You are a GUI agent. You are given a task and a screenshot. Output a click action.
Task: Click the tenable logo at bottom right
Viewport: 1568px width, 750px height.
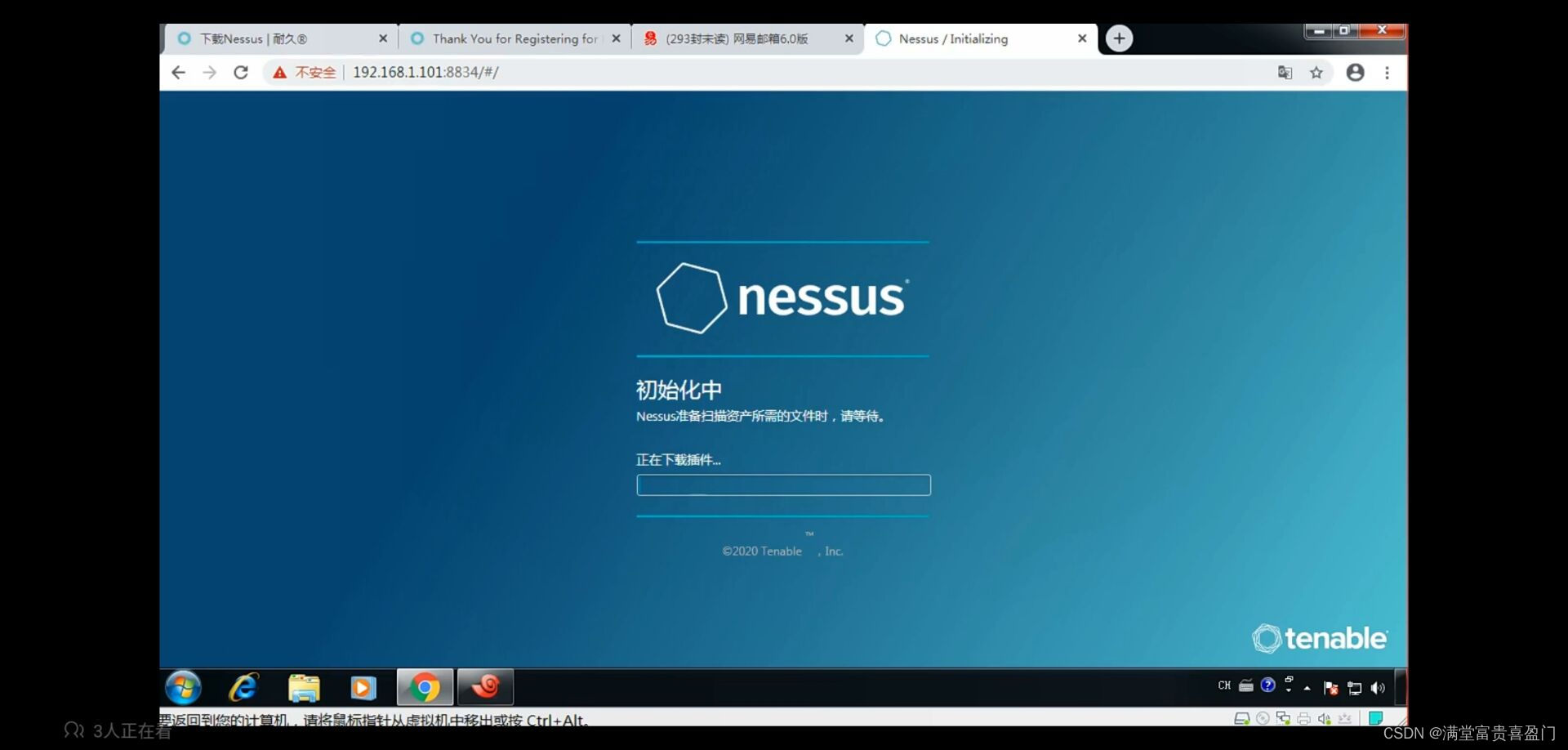tap(1319, 638)
